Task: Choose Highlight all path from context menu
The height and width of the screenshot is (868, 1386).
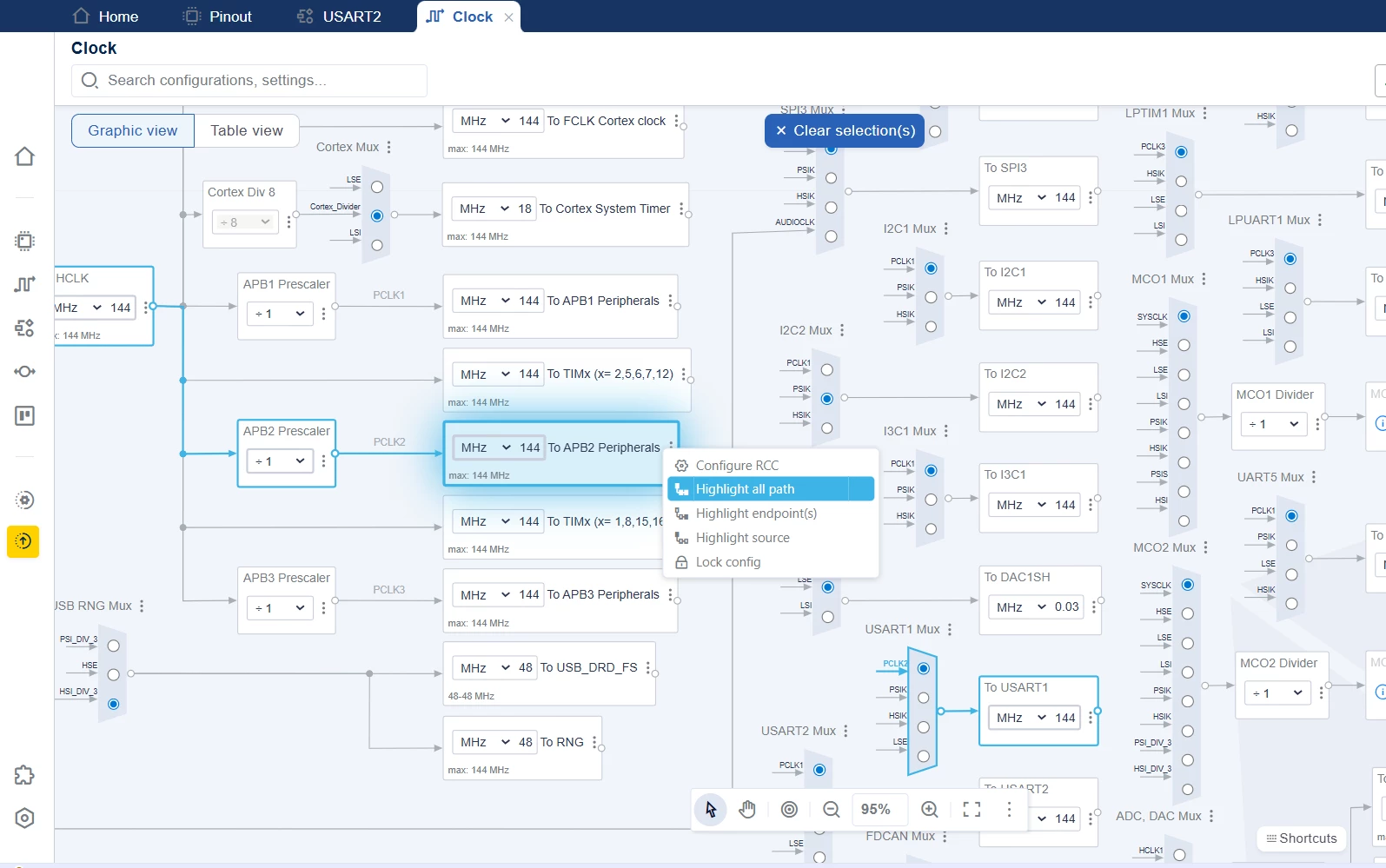Action: point(771,489)
